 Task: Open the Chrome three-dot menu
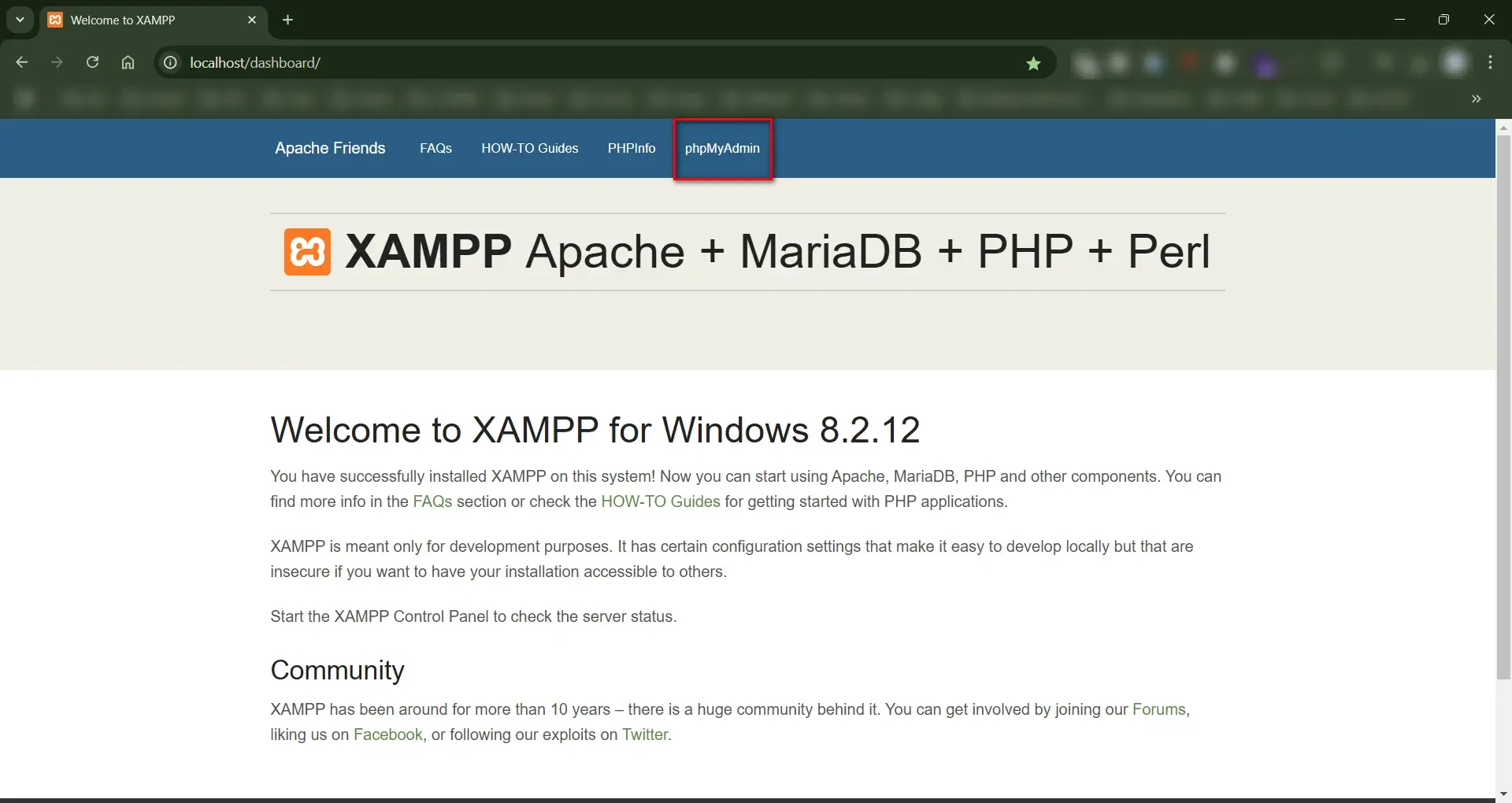1490,62
